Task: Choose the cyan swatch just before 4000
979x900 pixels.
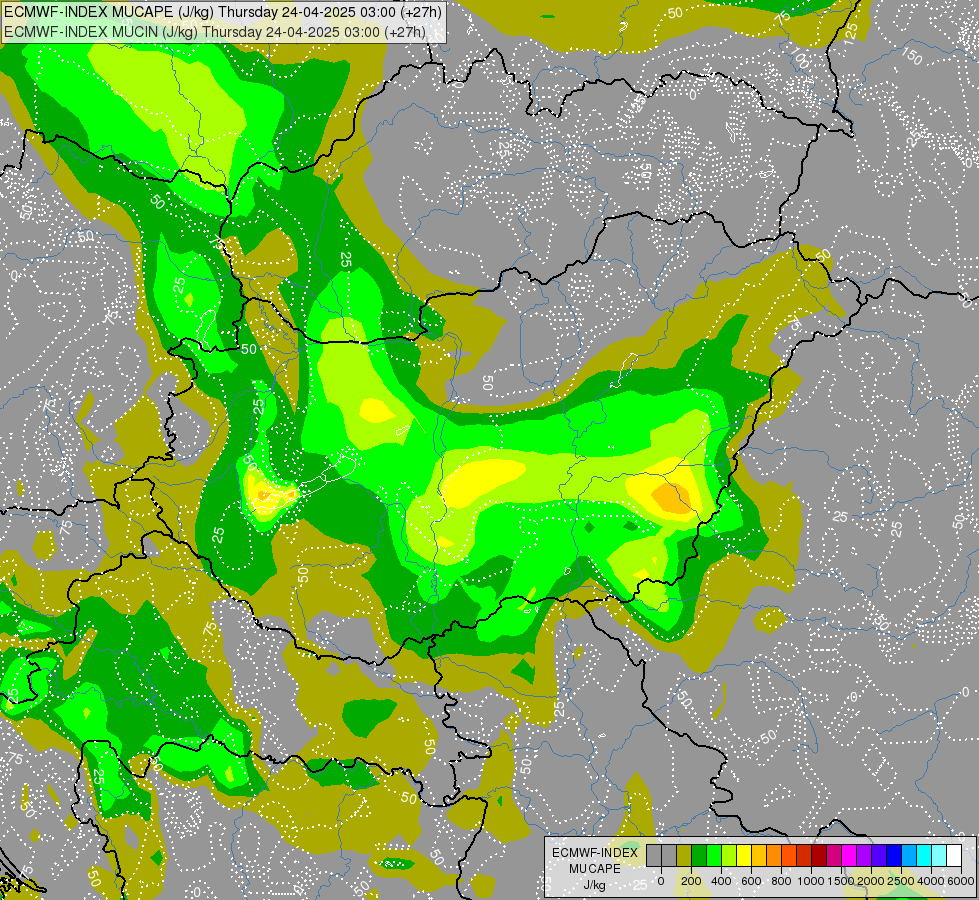Action: [x=925, y=856]
